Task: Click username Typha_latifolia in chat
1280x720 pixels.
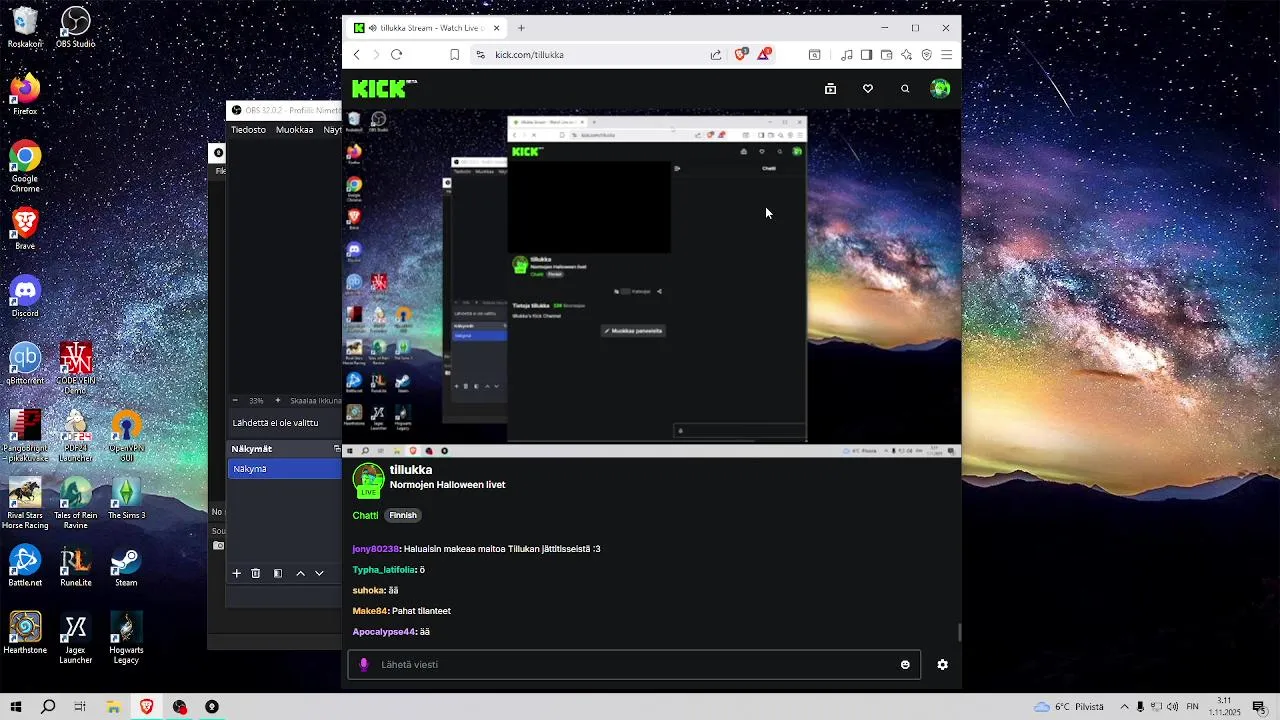Action: (384, 570)
